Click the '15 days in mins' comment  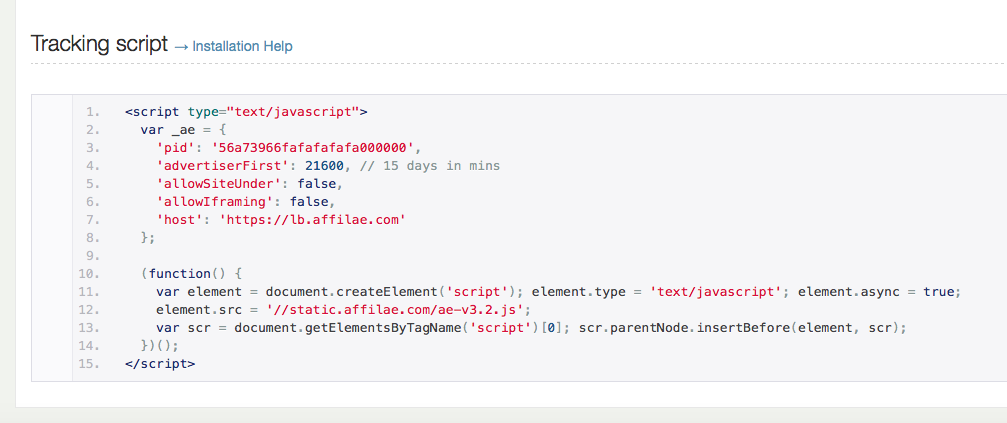click(x=430, y=166)
